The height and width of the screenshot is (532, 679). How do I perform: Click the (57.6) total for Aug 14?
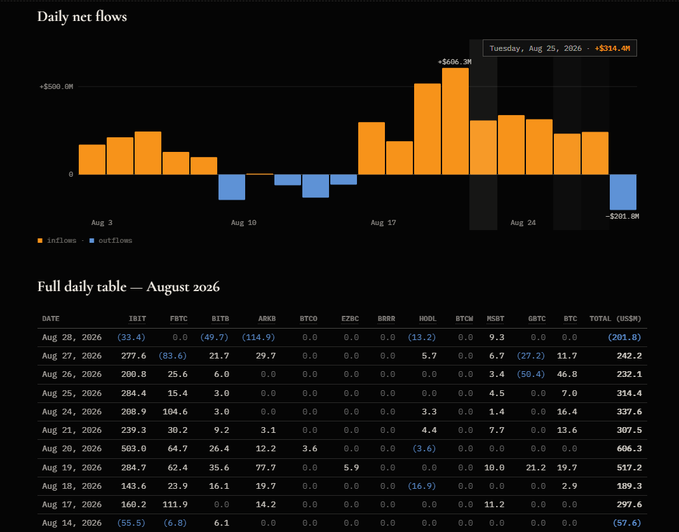point(627,523)
